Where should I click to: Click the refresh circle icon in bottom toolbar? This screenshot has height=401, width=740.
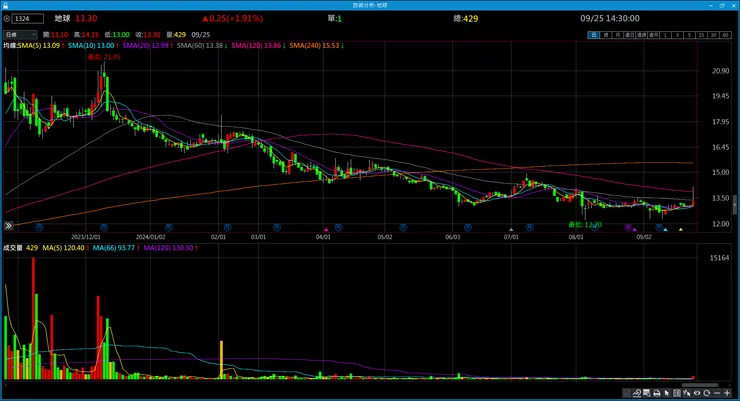706,393
